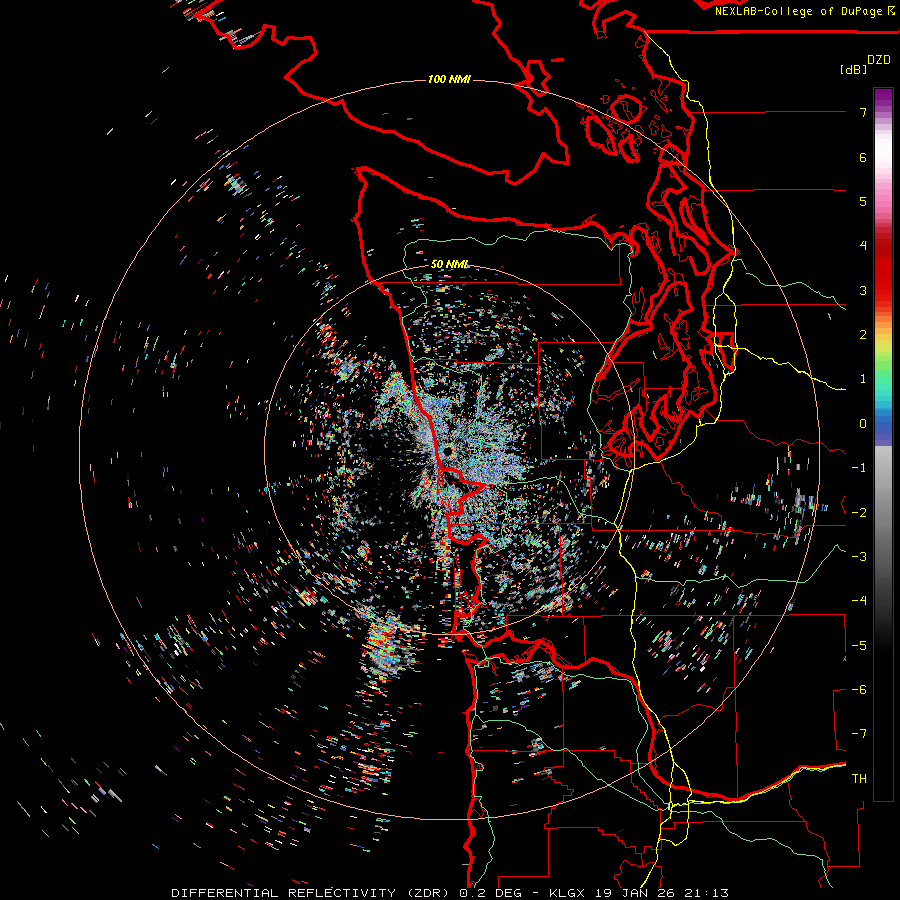Click the legend value -2
The width and height of the screenshot is (900, 900).
(859, 513)
